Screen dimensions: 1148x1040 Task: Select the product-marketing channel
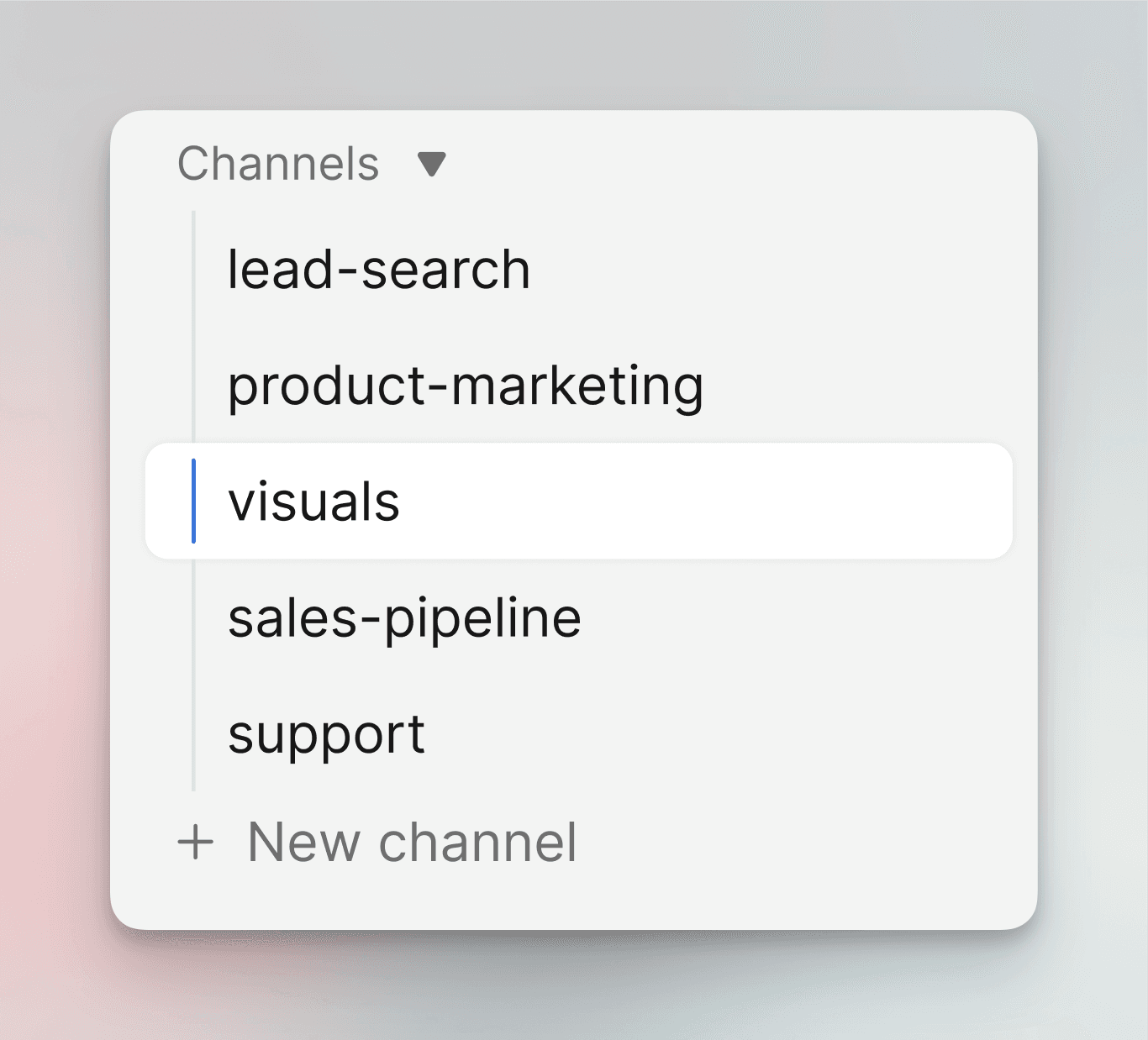466,386
